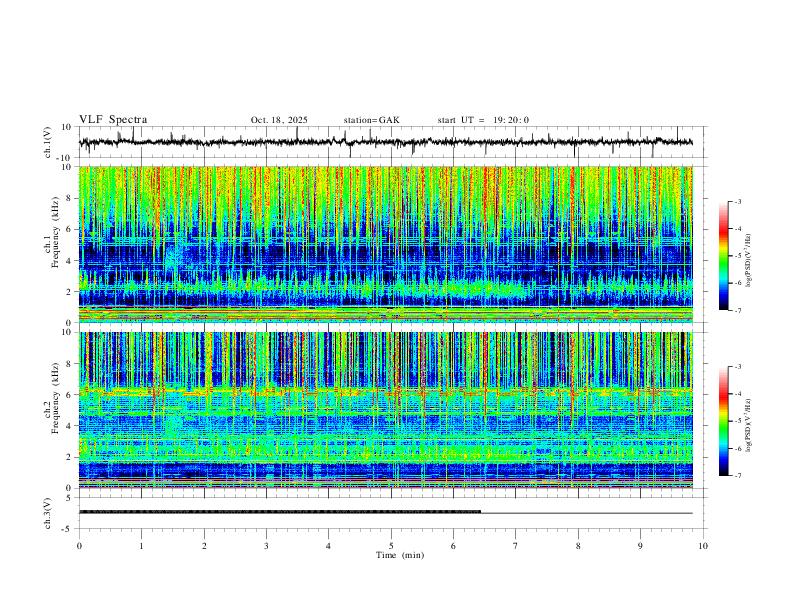The image size is (792, 612).
Task: Click the "-5" tick on ch.3(V) axis
Action: tap(68, 529)
